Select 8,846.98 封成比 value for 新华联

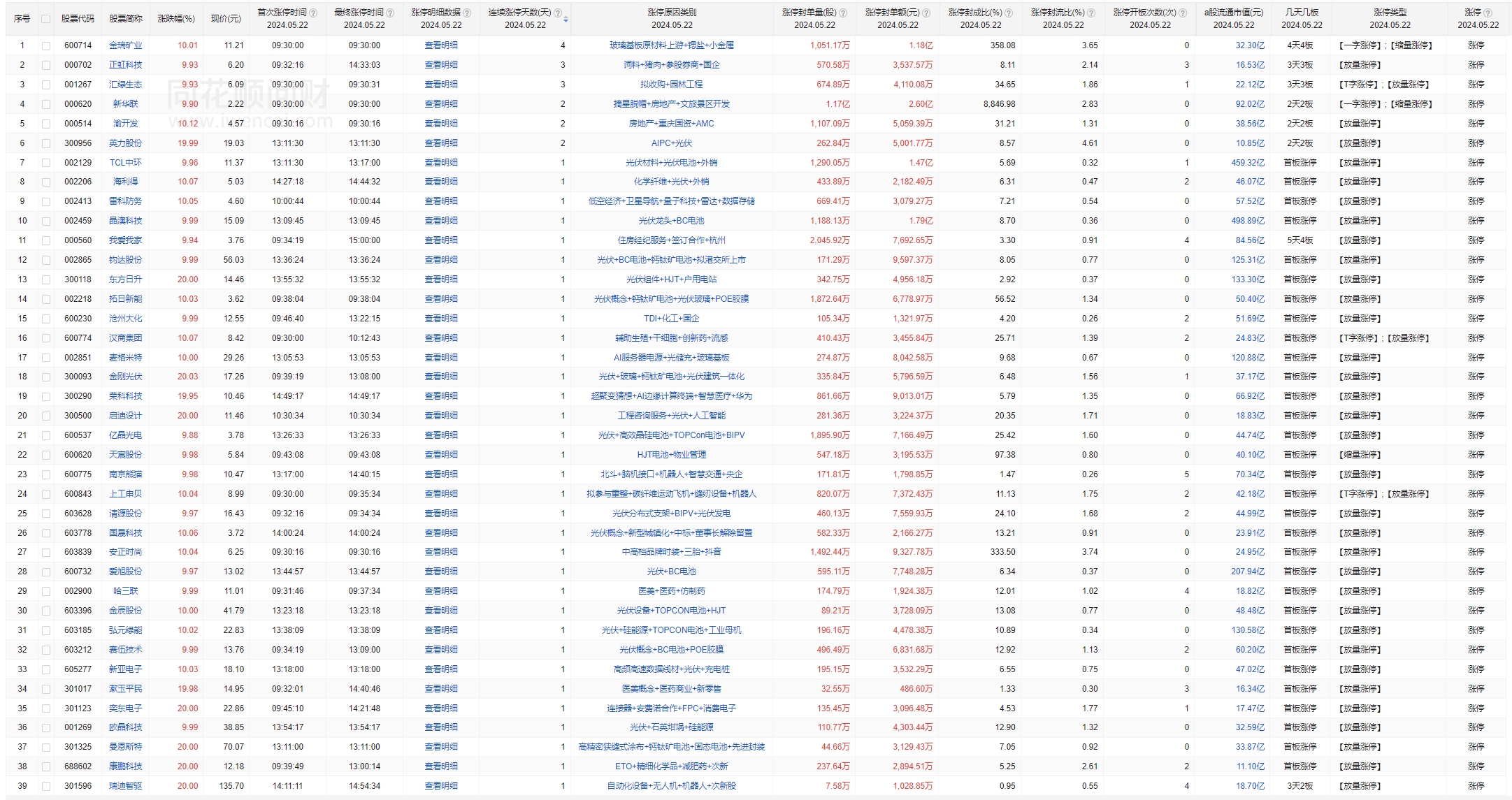coord(1000,104)
